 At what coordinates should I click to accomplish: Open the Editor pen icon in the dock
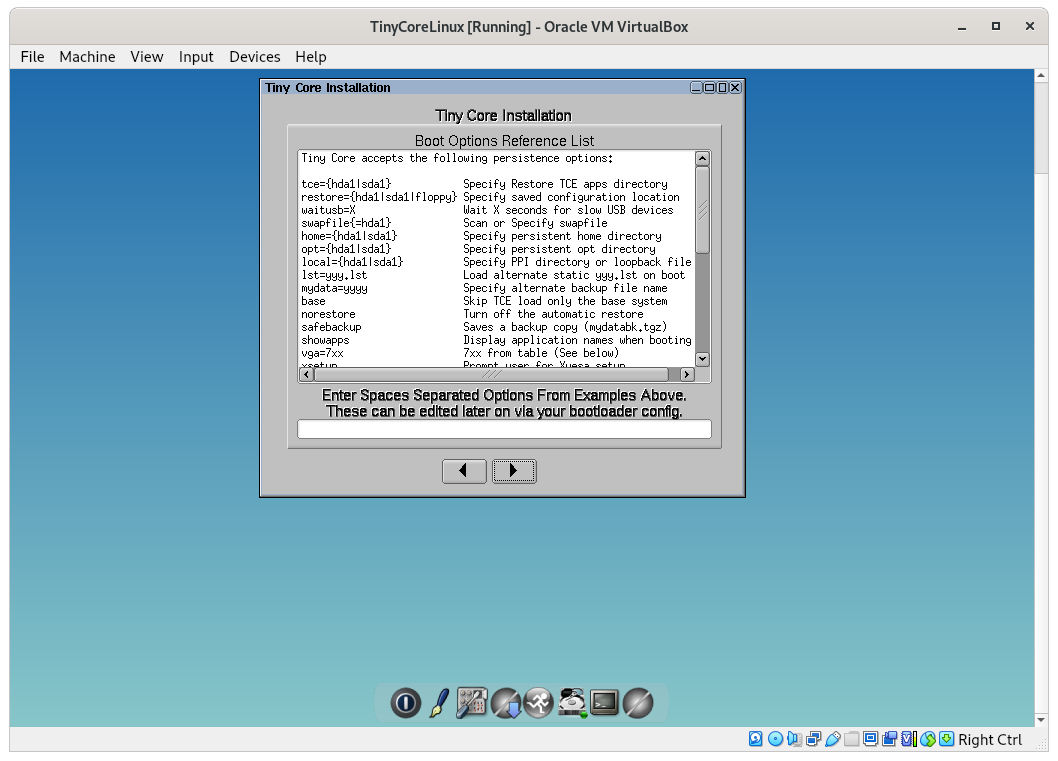click(439, 703)
